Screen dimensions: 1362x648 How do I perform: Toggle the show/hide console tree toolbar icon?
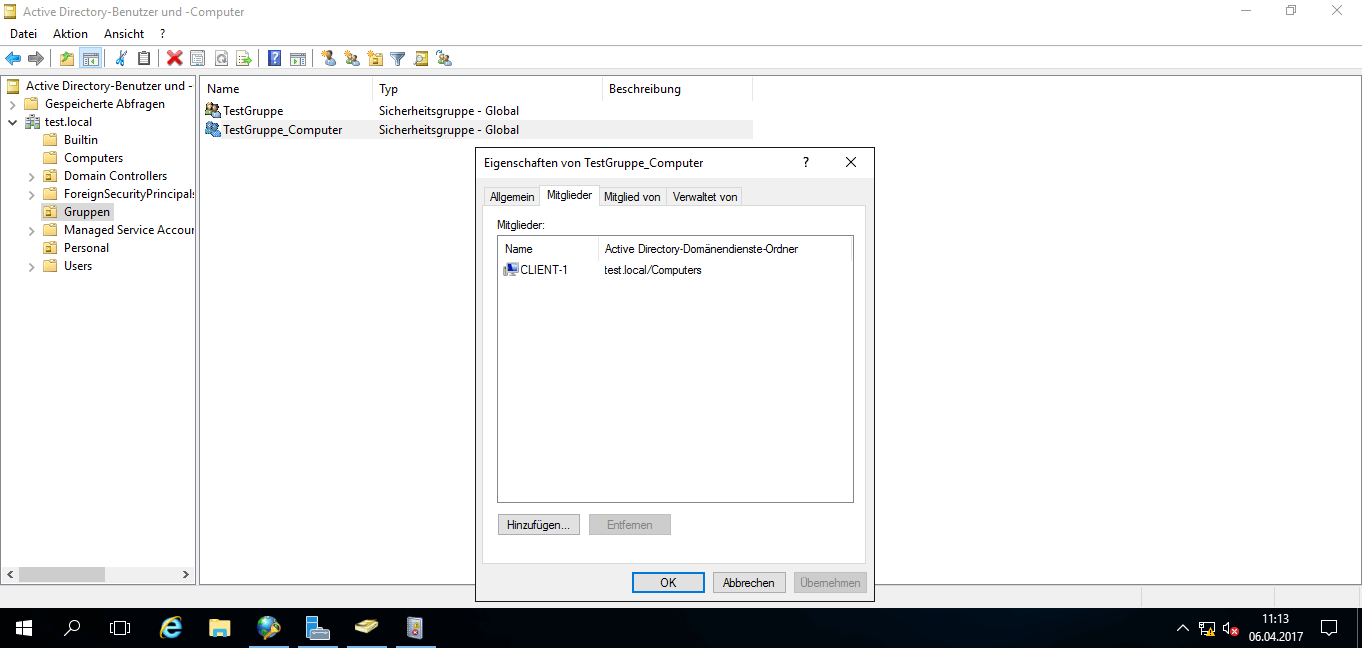[x=90, y=58]
